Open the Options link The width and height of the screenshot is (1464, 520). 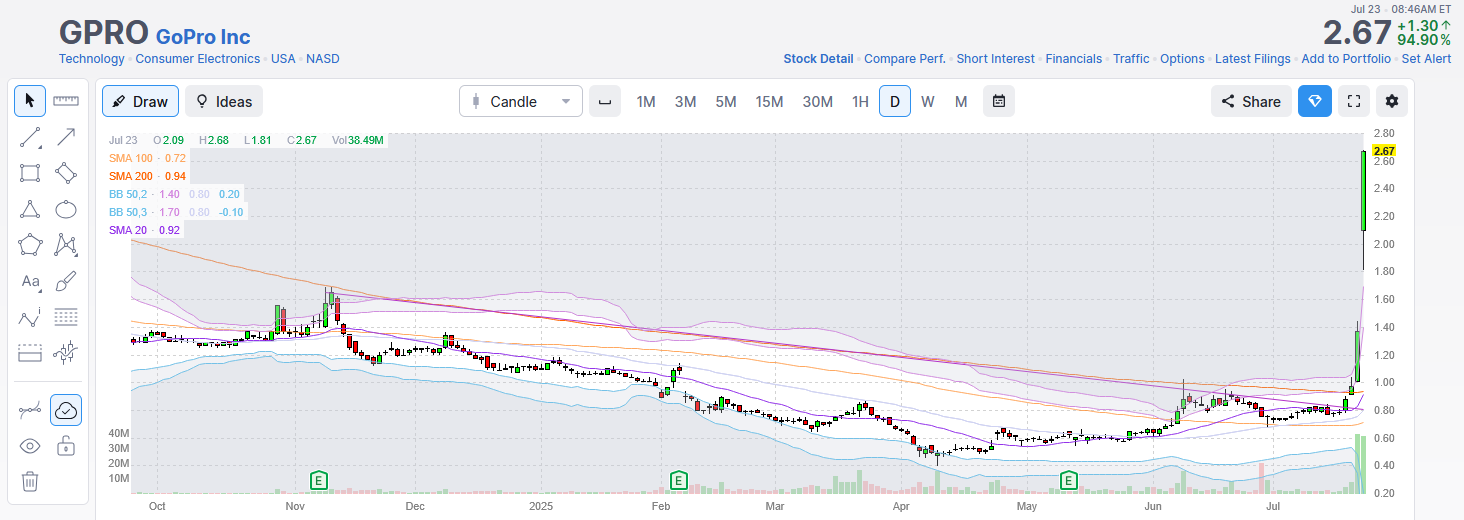[1182, 59]
